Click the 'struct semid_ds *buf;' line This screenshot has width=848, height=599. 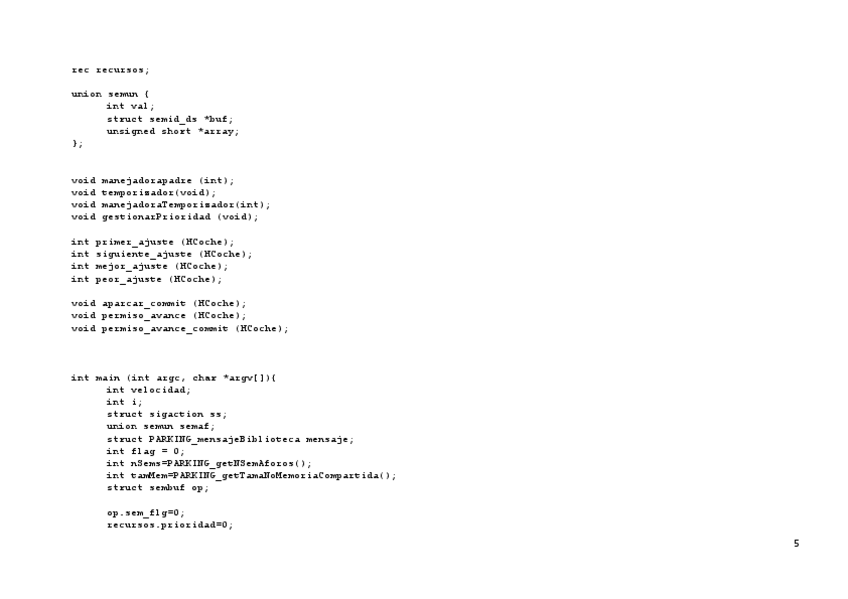point(170,119)
